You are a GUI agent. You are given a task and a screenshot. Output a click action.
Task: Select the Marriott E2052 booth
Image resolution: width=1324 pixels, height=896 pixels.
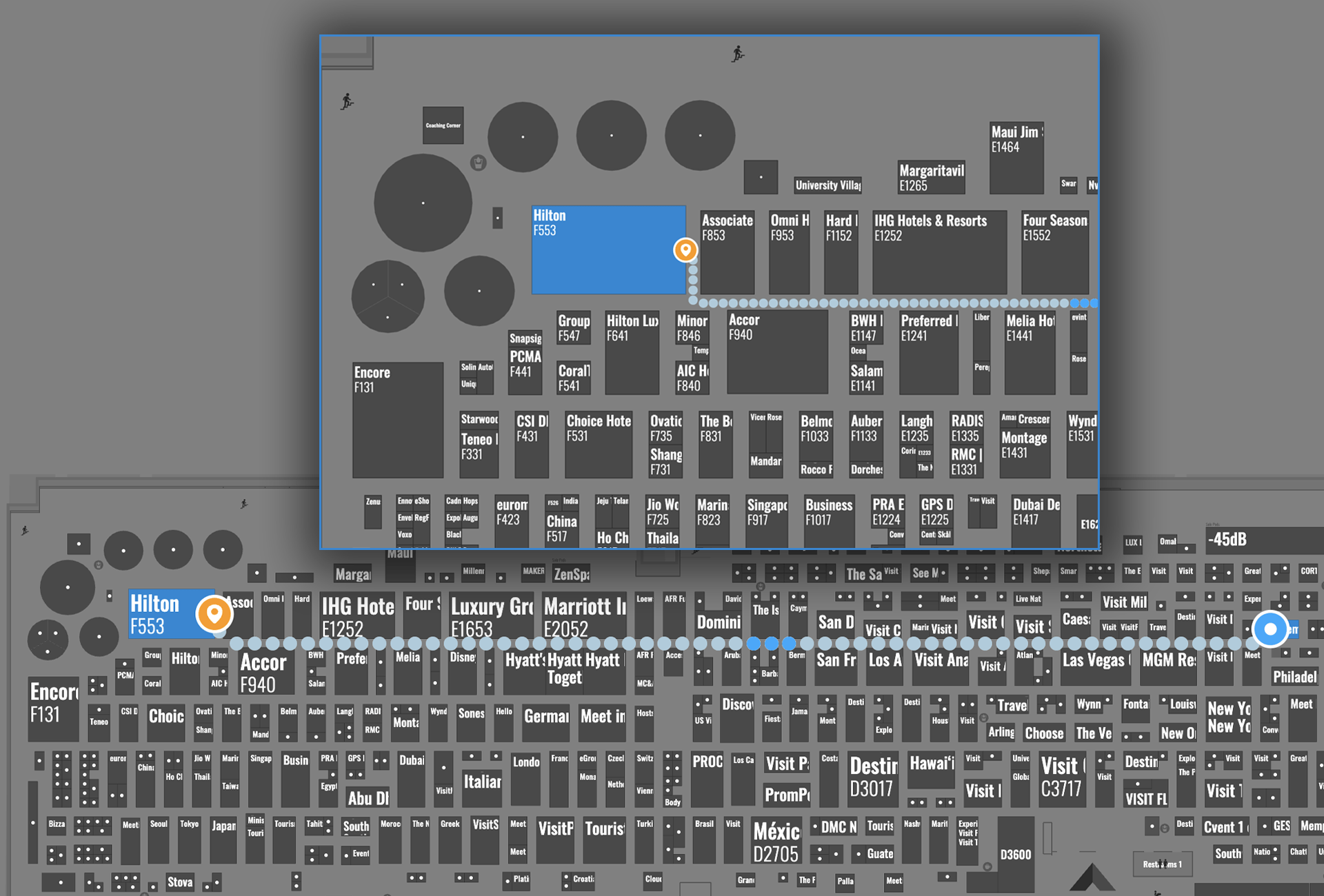tap(584, 615)
